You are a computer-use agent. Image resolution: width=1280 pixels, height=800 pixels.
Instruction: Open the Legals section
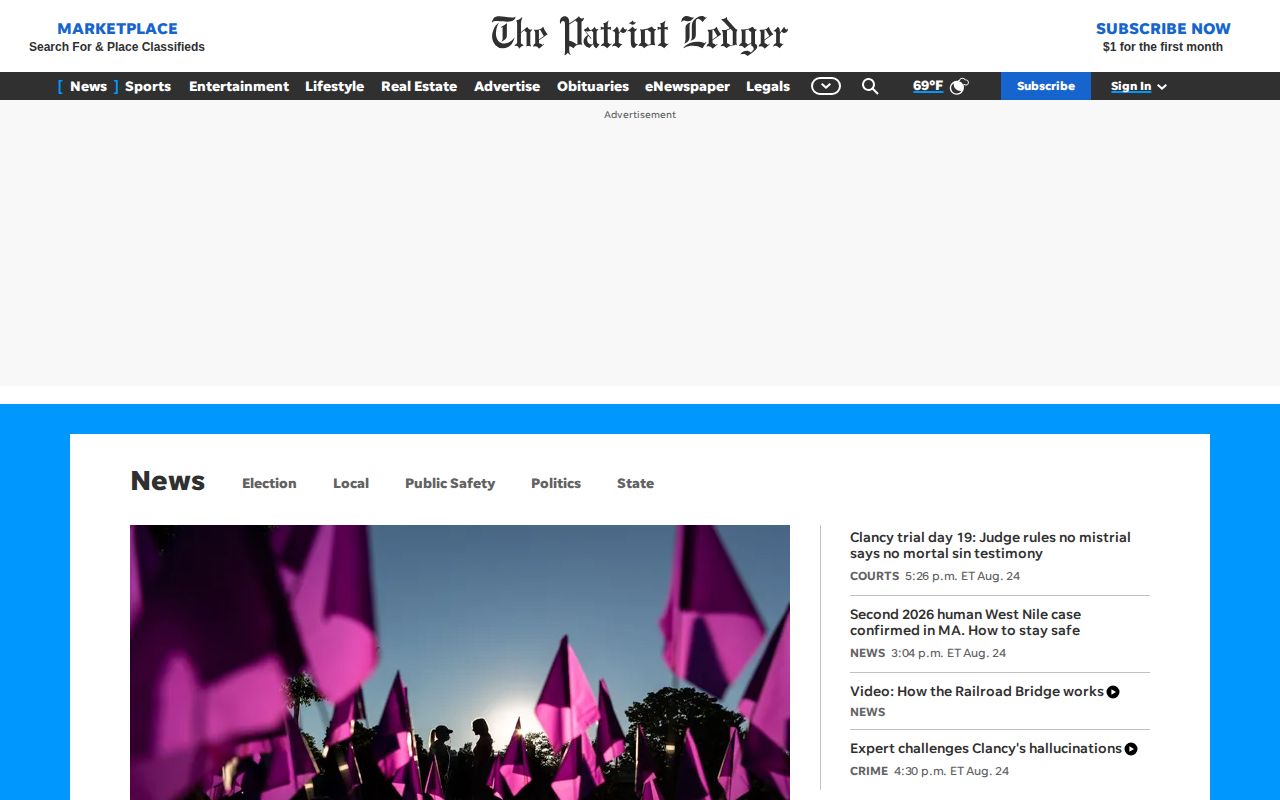tap(768, 86)
